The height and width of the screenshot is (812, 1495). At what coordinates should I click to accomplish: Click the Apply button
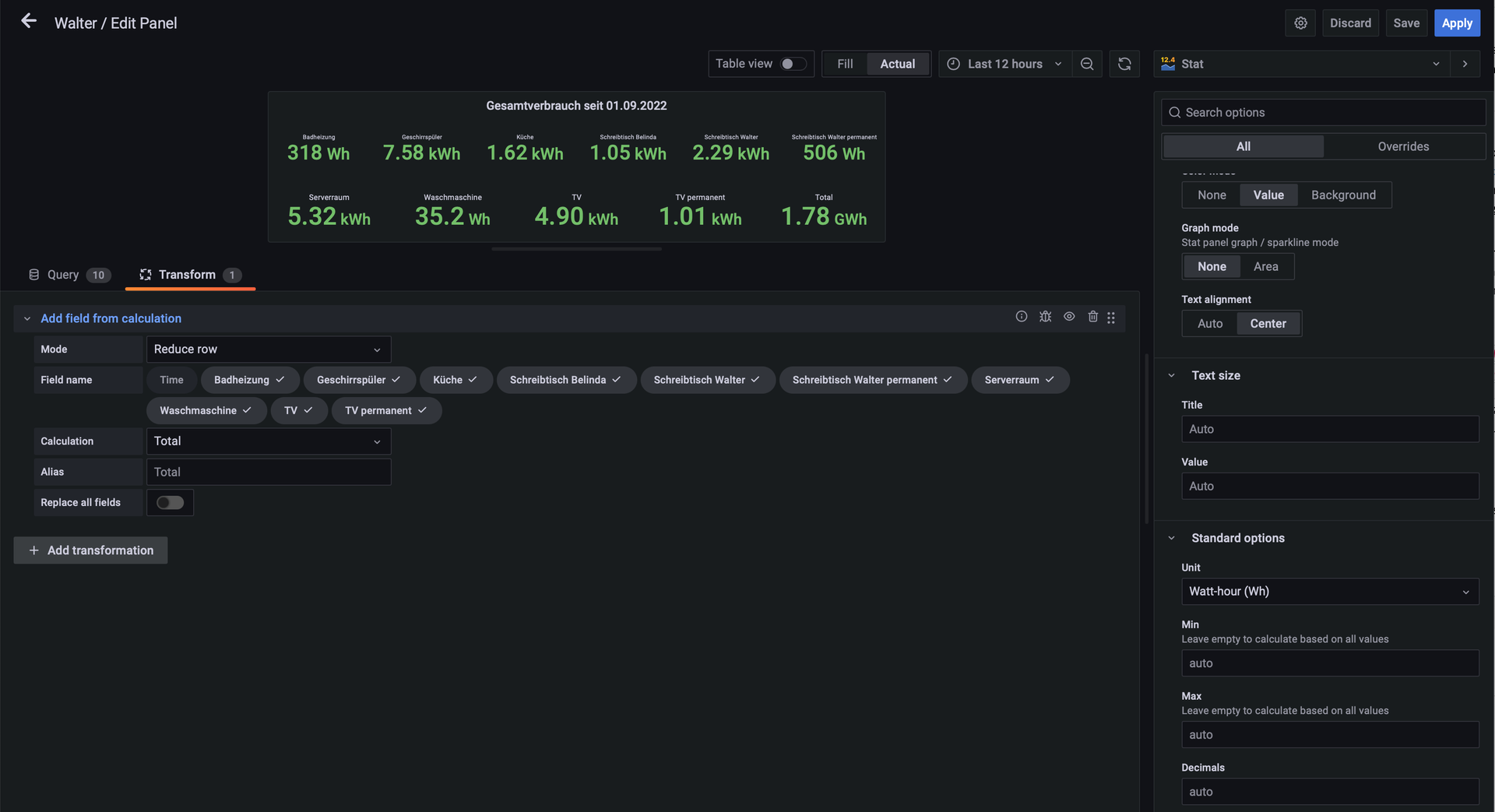(1456, 23)
